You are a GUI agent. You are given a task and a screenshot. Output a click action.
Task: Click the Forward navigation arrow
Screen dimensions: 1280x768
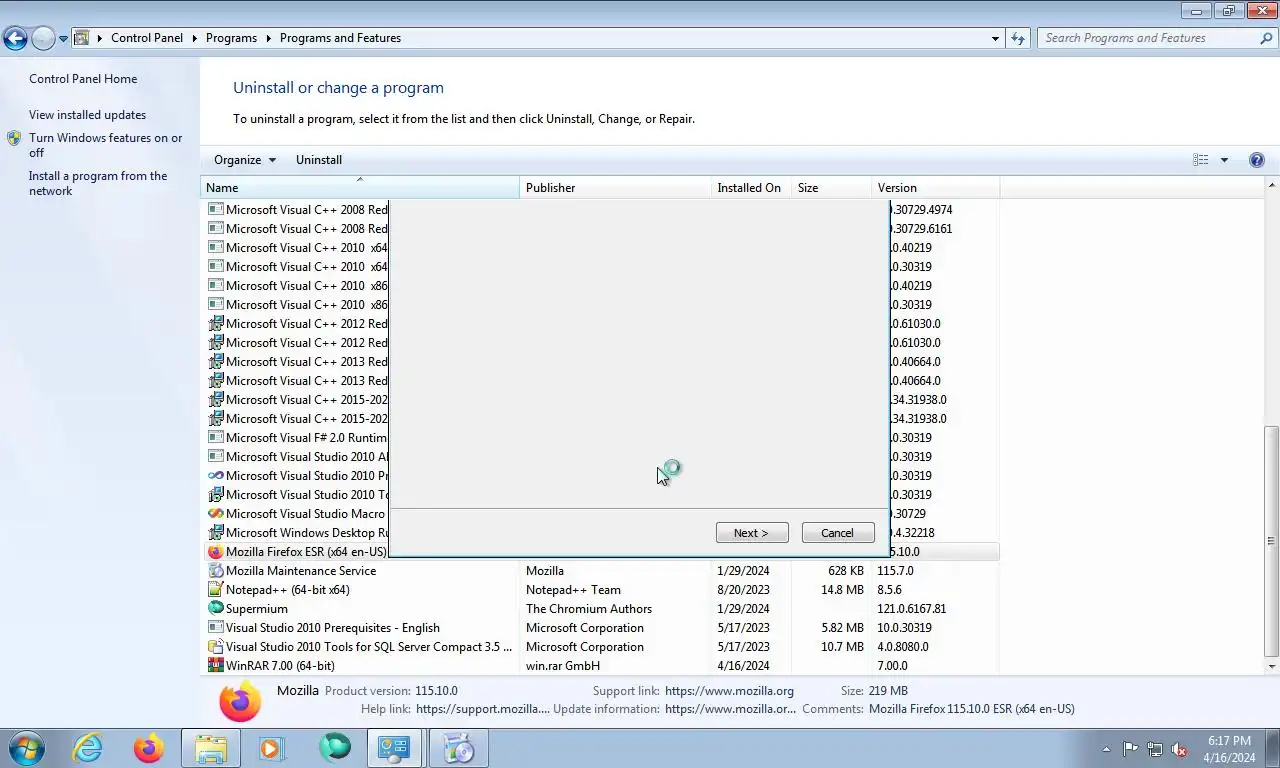point(43,39)
